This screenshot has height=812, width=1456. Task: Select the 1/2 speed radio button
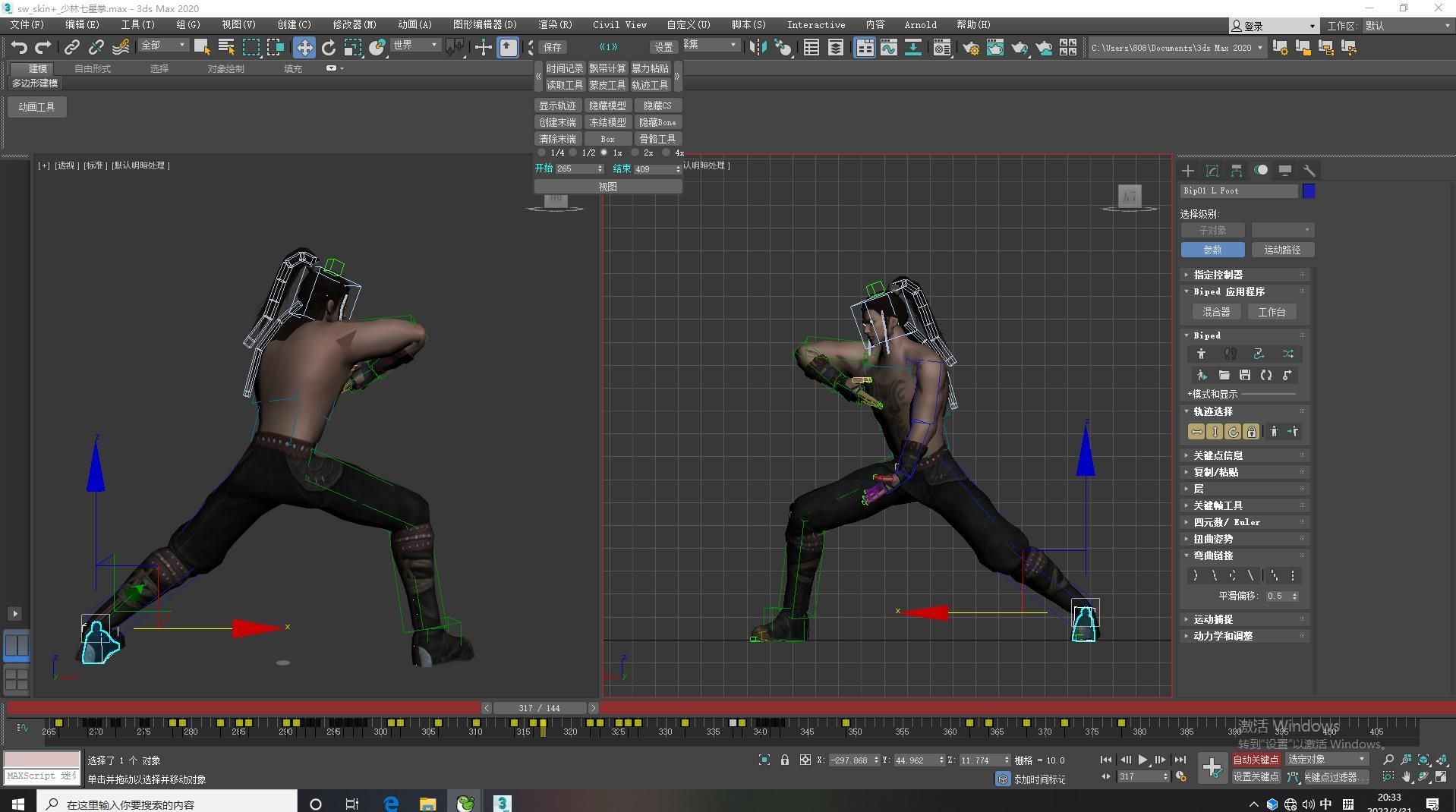click(573, 153)
